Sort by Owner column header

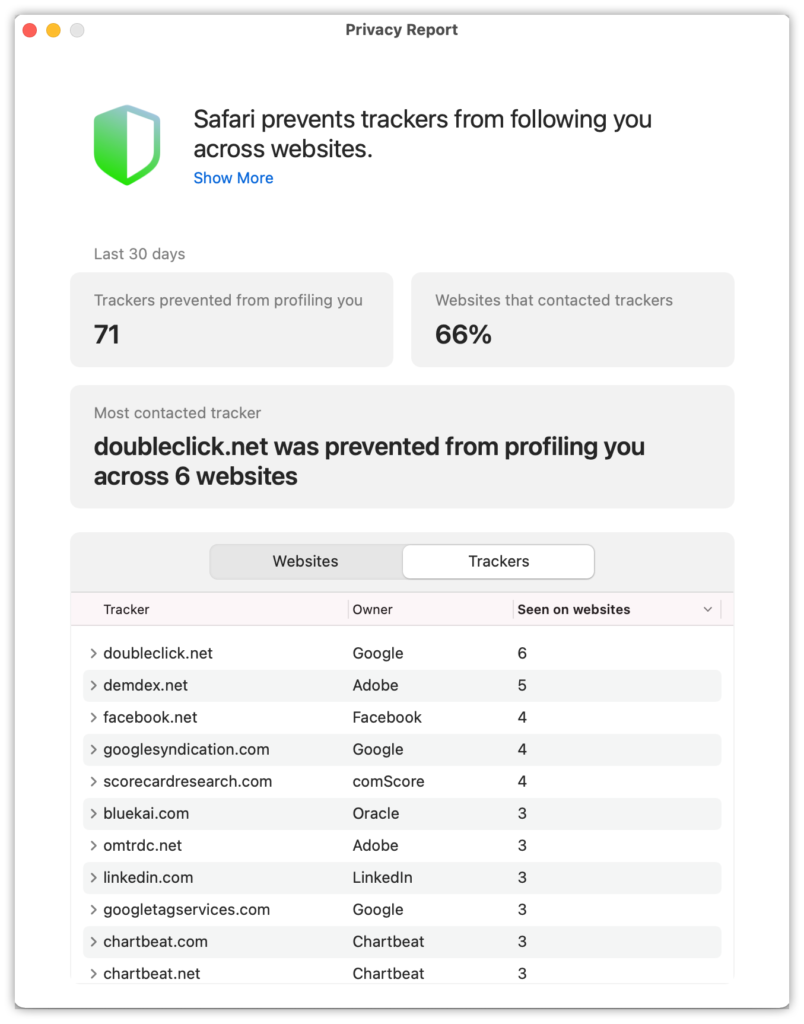coord(430,609)
